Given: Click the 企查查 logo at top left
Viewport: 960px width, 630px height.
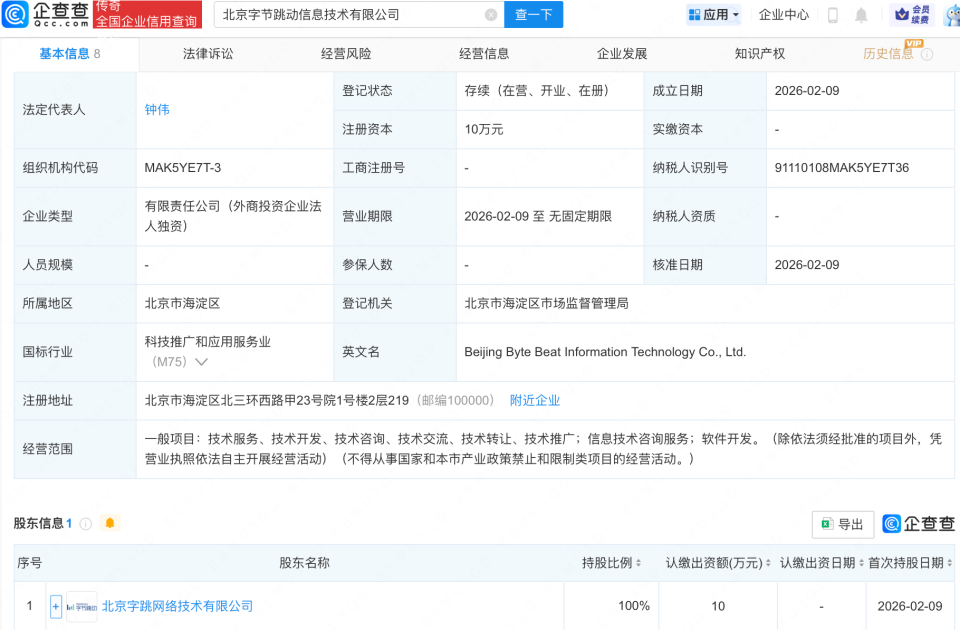Looking at the screenshot, I should (45, 14).
